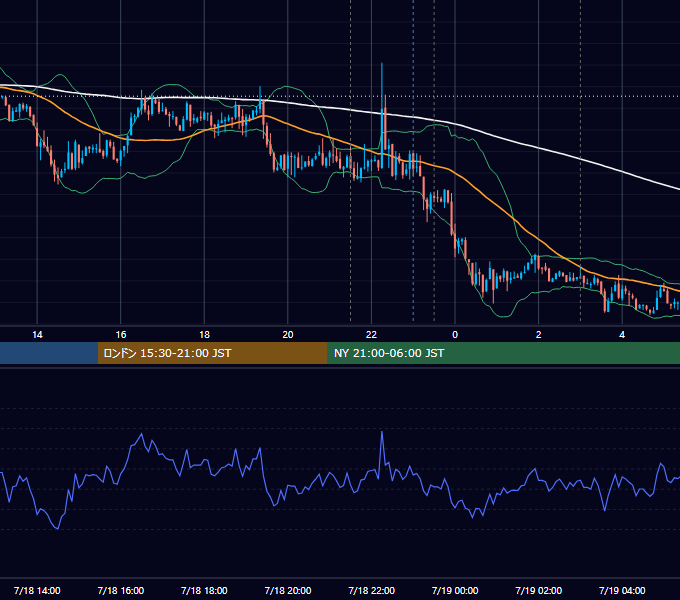Click the 7/18 16:00 time label
Screen dimensions: 680x600
[x=121, y=590]
